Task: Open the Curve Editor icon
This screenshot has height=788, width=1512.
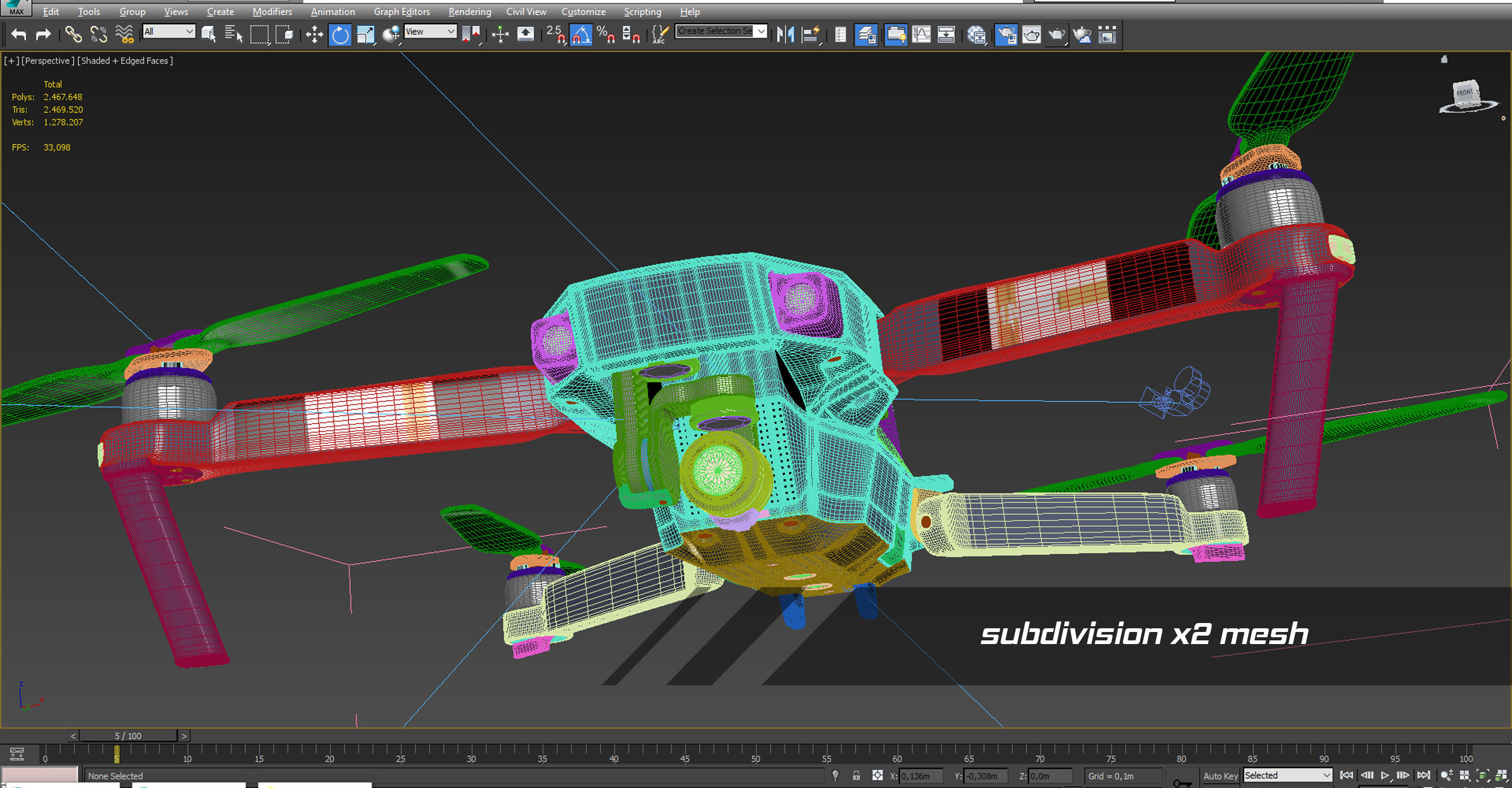Action: (921, 35)
